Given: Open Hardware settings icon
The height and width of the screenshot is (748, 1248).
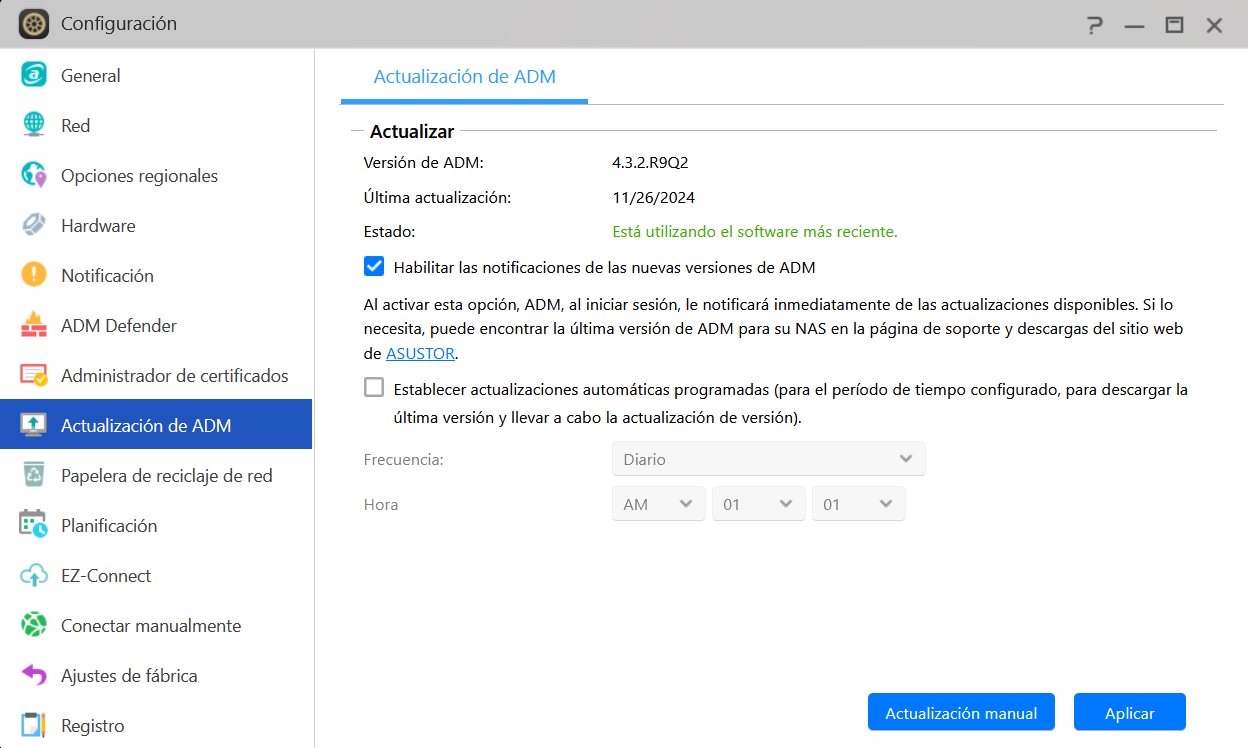Looking at the screenshot, I should [34, 225].
